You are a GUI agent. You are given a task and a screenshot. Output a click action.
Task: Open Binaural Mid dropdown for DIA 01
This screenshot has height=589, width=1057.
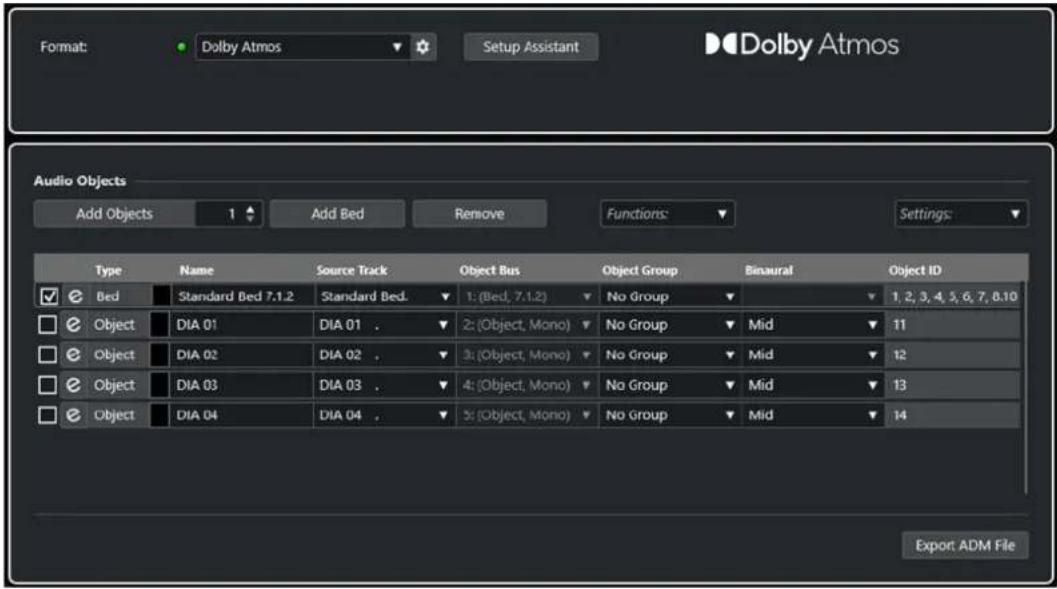coord(812,325)
